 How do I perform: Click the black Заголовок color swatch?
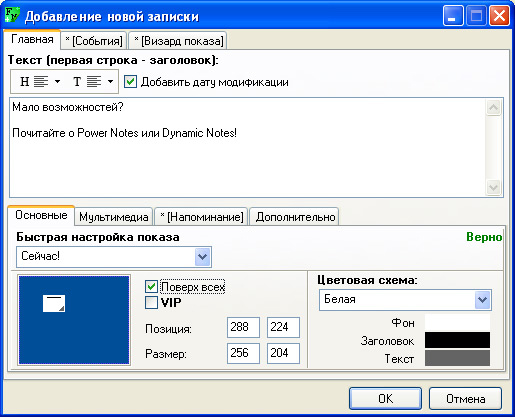pyautogui.click(x=457, y=340)
